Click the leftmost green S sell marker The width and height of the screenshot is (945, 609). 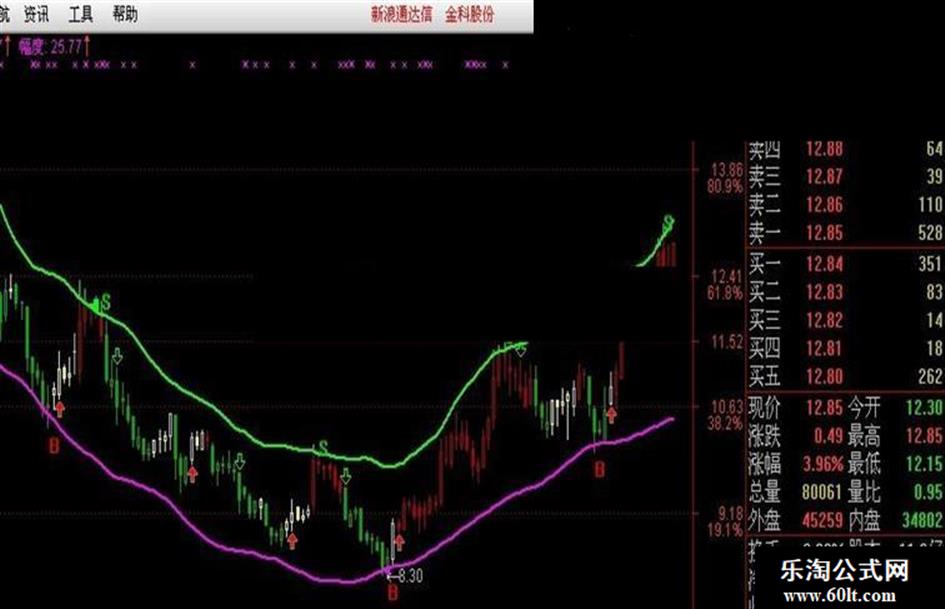point(106,302)
